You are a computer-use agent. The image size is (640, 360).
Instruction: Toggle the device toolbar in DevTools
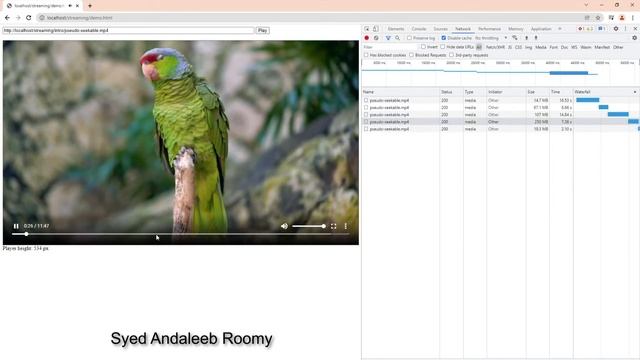pos(376,29)
